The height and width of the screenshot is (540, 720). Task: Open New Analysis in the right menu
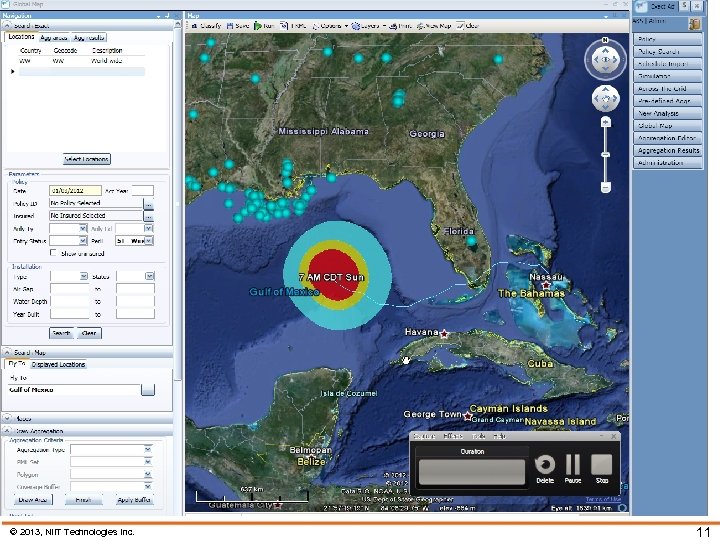point(668,113)
